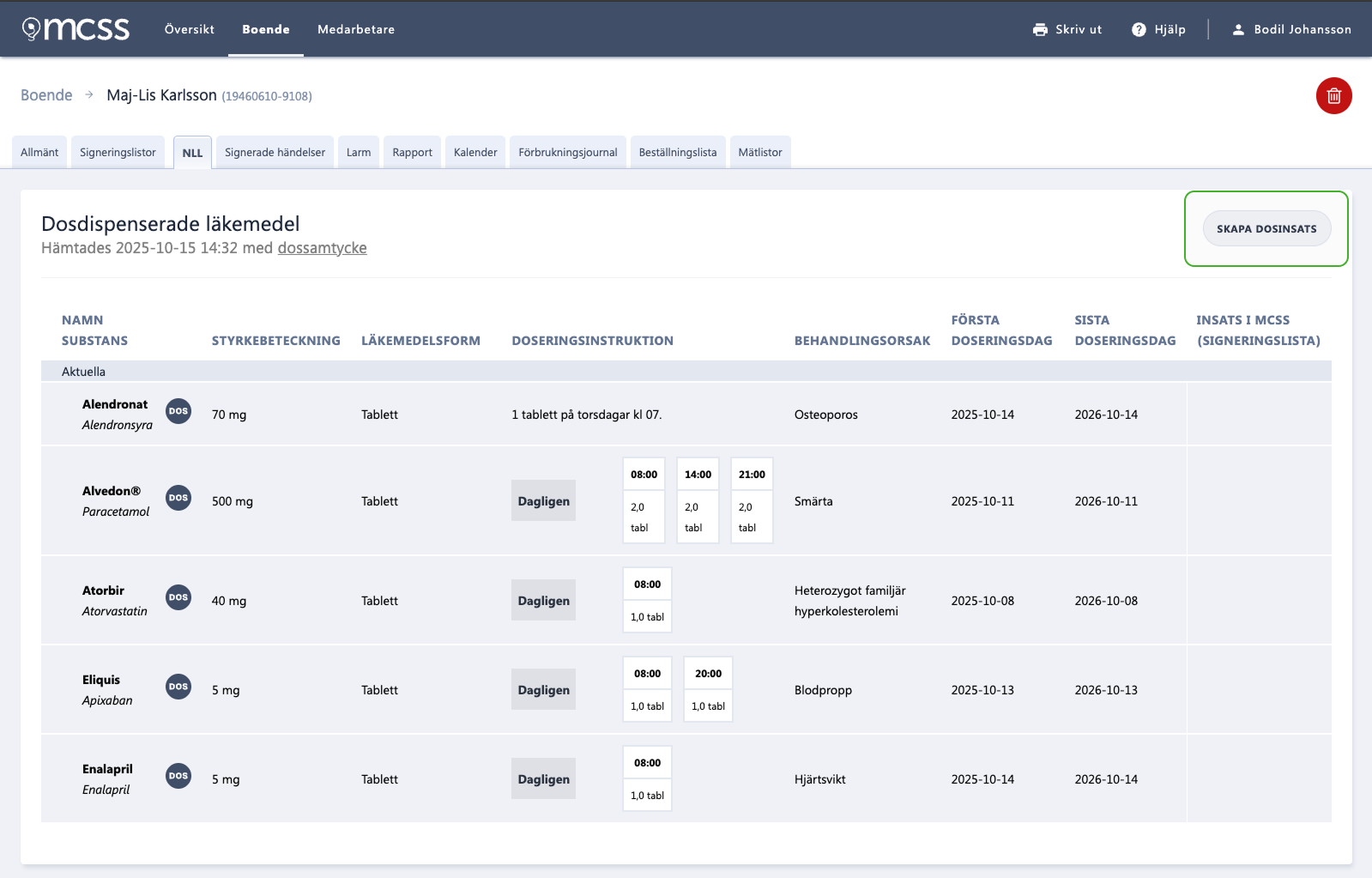Viewport: 1372px width, 878px height.
Task: Open Hjälp question mark icon
Action: click(x=1139, y=29)
